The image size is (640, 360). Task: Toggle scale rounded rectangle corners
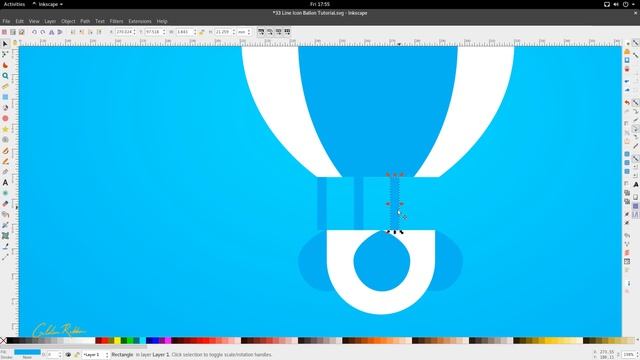pos(270,32)
